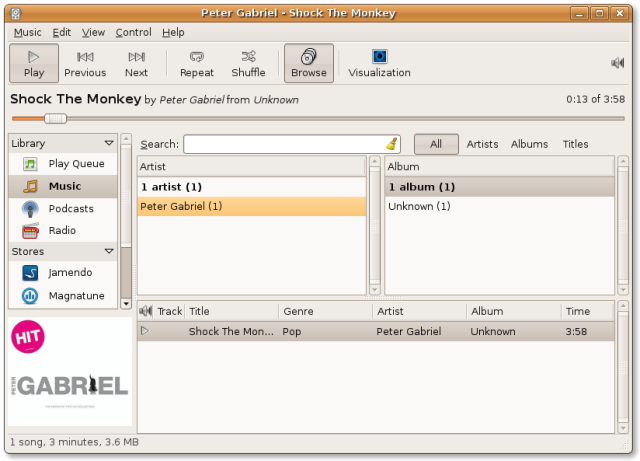Filter search by Albums

pyautogui.click(x=529, y=144)
